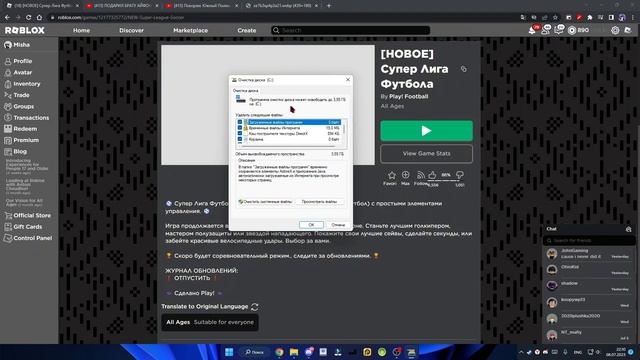Uncheck the first checkbox in Disk Cleanup list

pos(240,122)
